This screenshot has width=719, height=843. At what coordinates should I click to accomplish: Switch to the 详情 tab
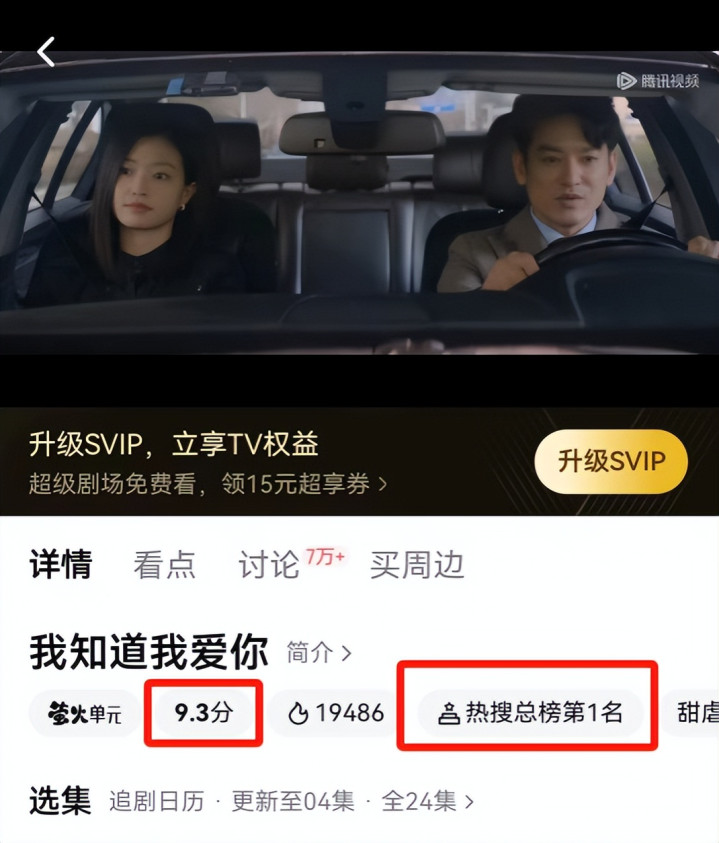click(61, 565)
